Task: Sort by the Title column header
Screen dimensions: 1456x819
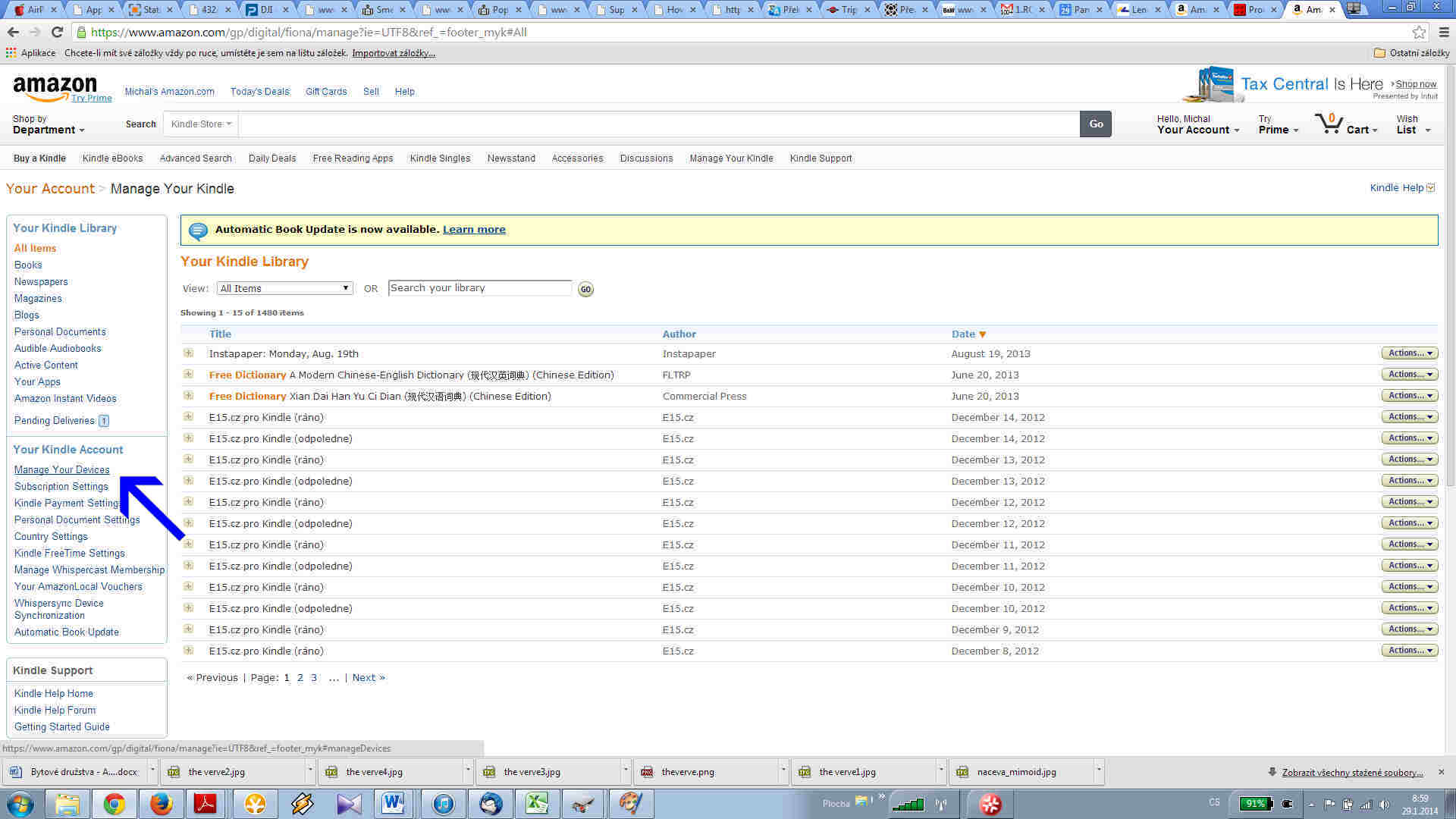Action: pyautogui.click(x=220, y=334)
